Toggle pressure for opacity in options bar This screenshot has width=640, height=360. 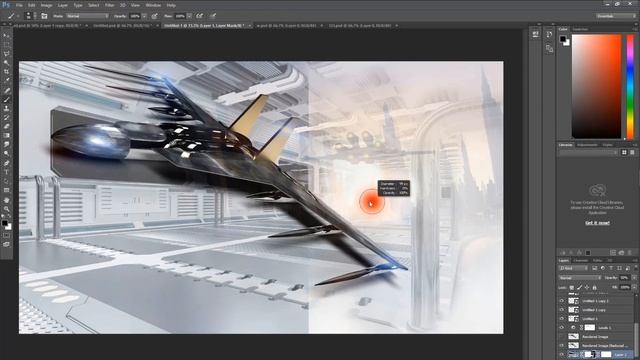pos(154,16)
